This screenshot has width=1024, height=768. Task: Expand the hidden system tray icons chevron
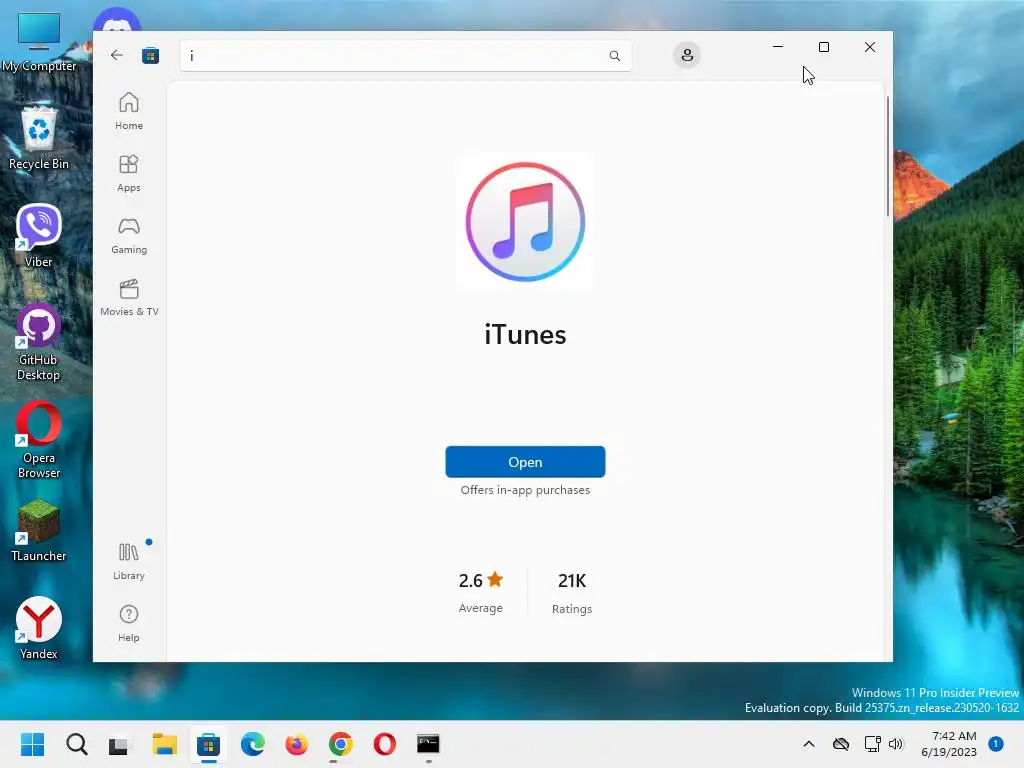tap(808, 744)
